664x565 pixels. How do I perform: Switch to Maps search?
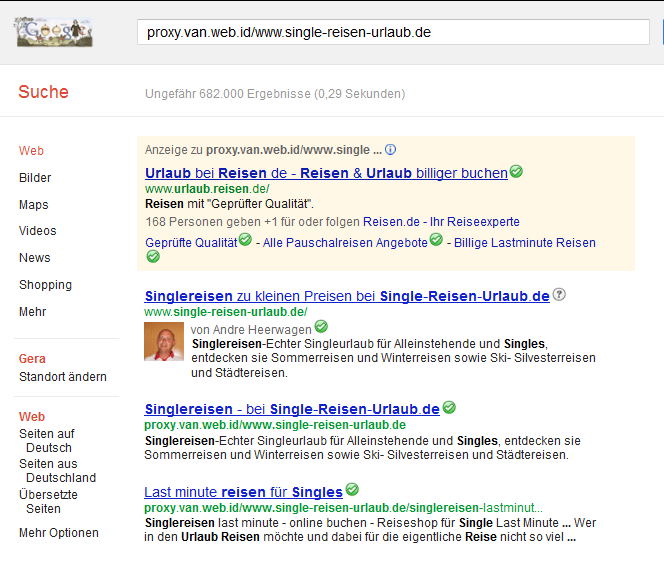tap(34, 205)
